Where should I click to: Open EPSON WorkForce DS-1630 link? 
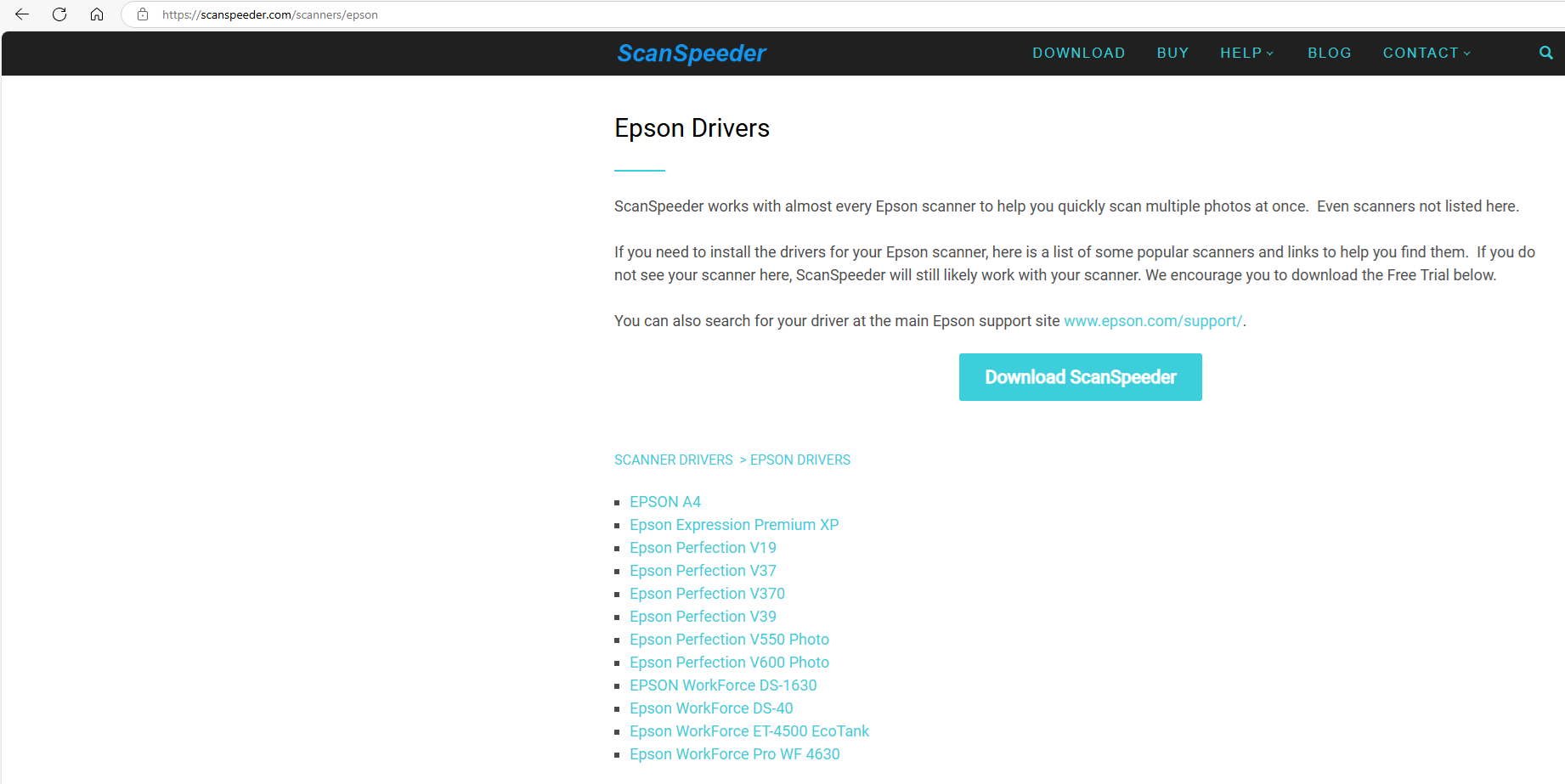(x=723, y=685)
